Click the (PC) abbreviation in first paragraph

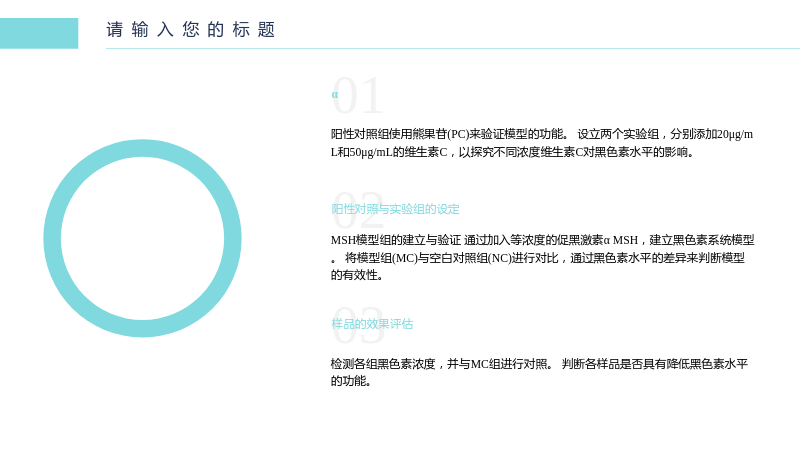[458, 134]
